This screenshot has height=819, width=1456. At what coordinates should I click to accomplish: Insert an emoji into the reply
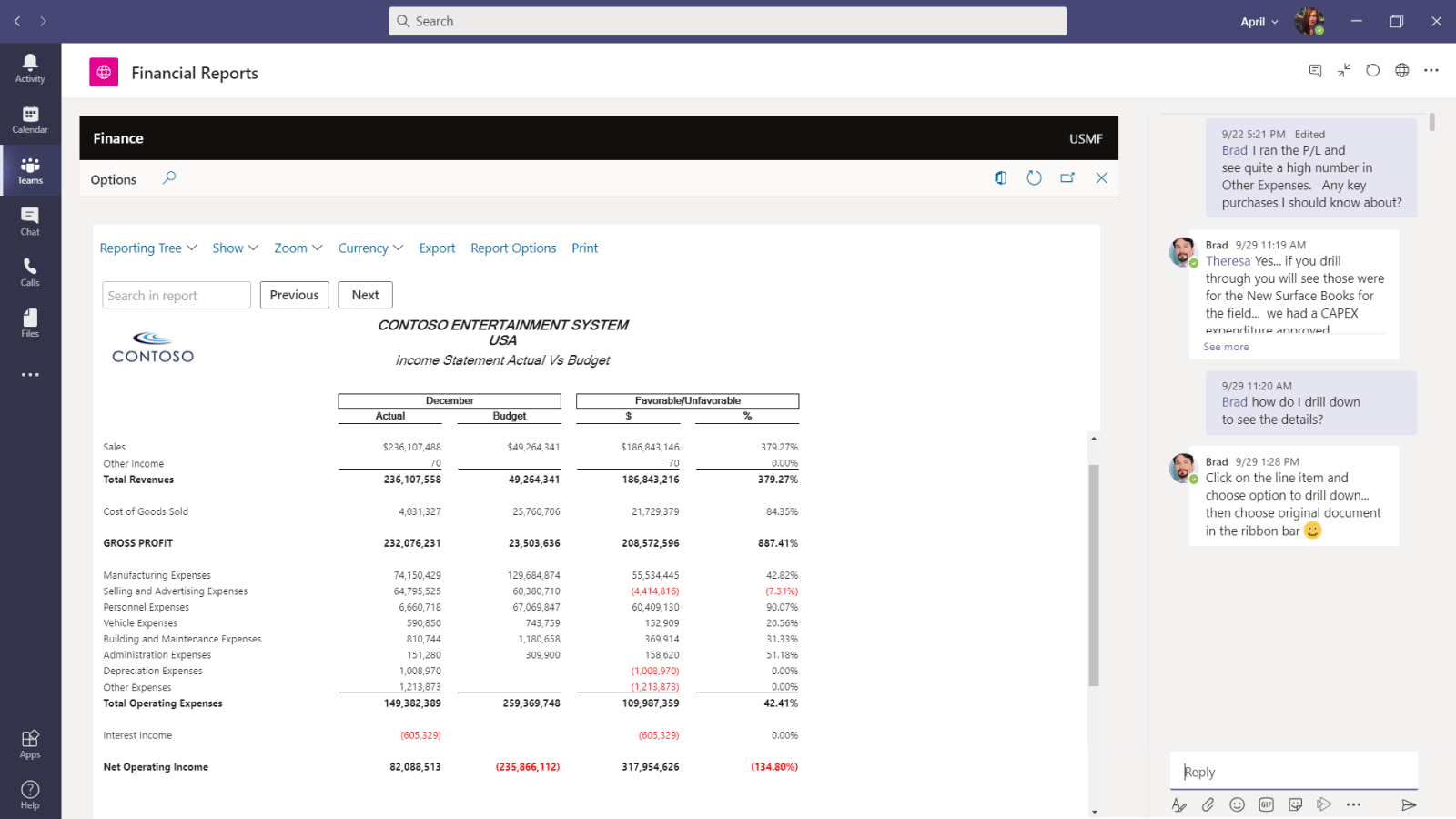[x=1238, y=804]
